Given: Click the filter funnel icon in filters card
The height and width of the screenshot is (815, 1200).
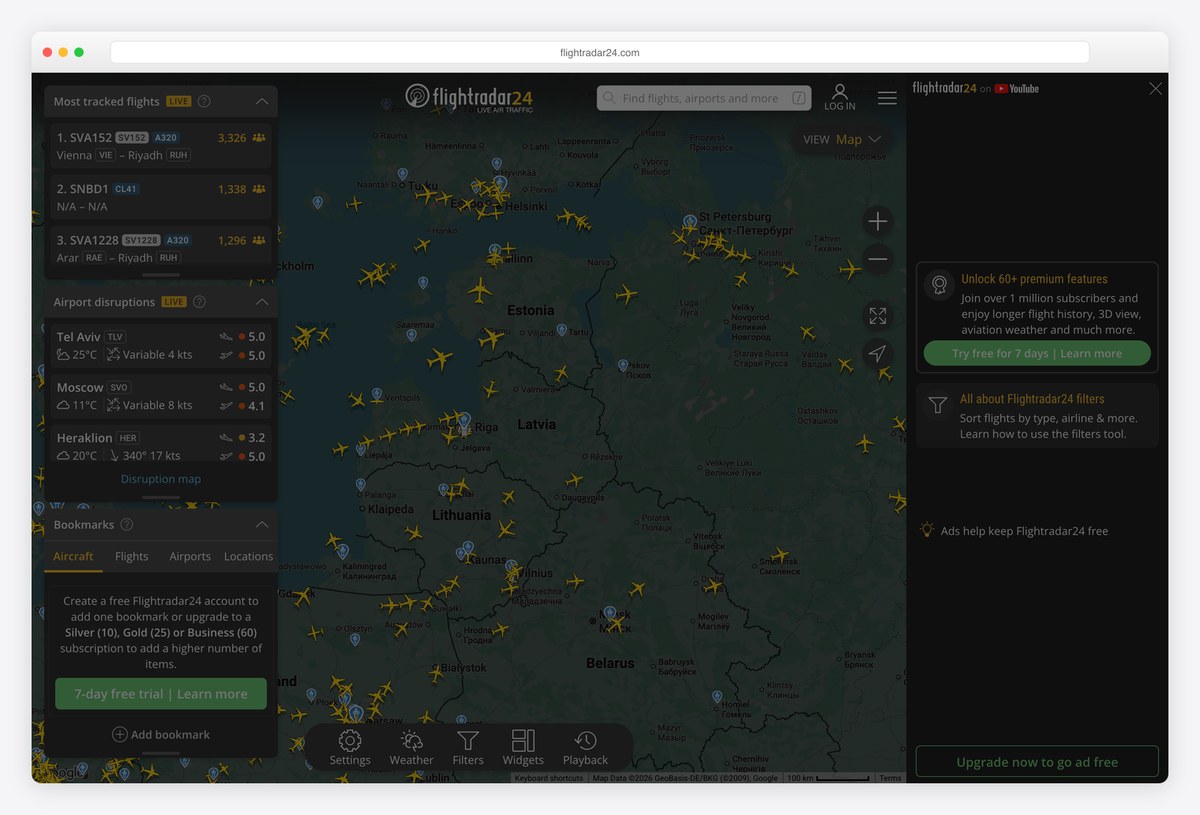Looking at the screenshot, I should 937,405.
